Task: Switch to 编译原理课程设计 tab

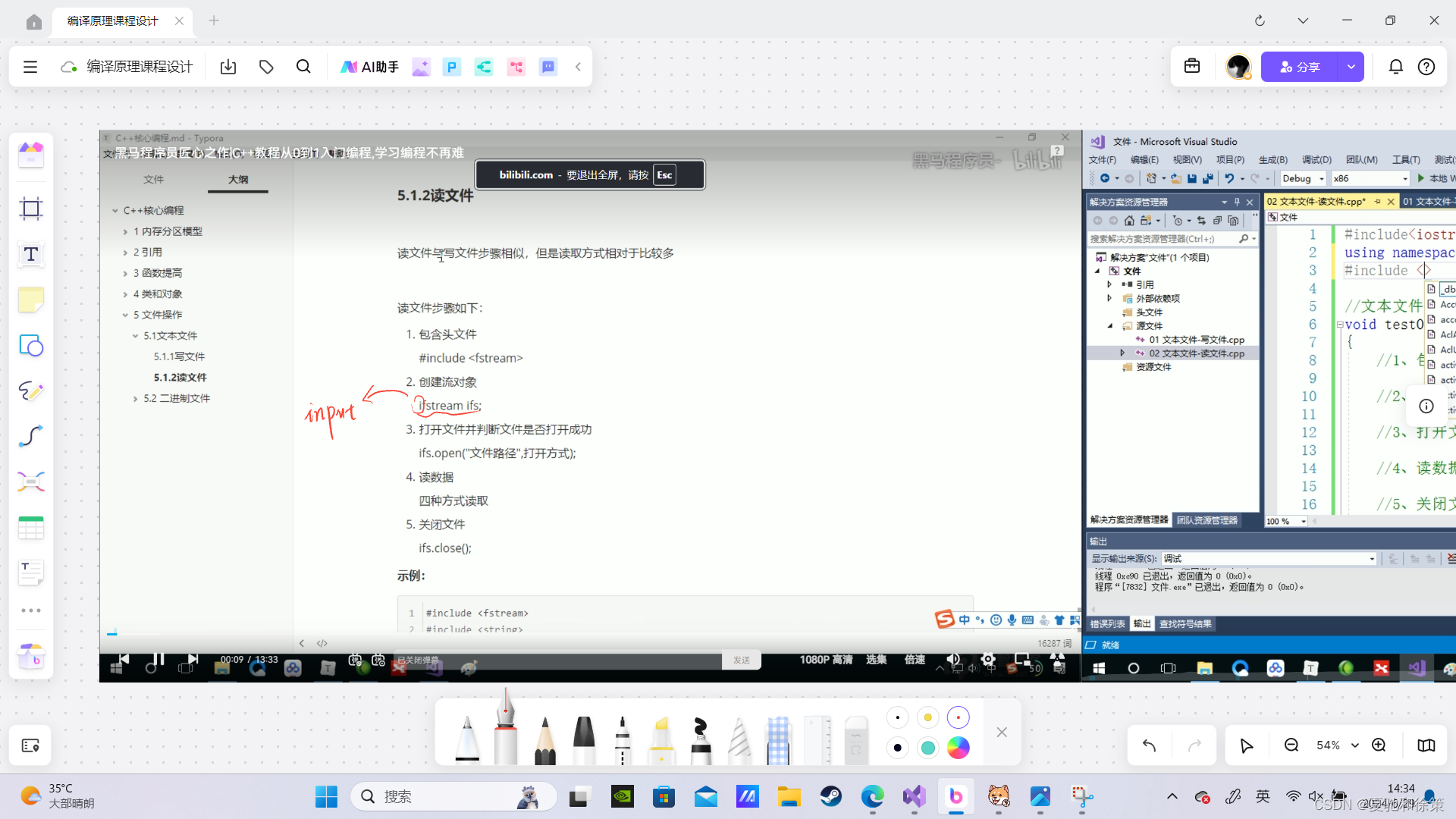Action: pyautogui.click(x=112, y=21)
